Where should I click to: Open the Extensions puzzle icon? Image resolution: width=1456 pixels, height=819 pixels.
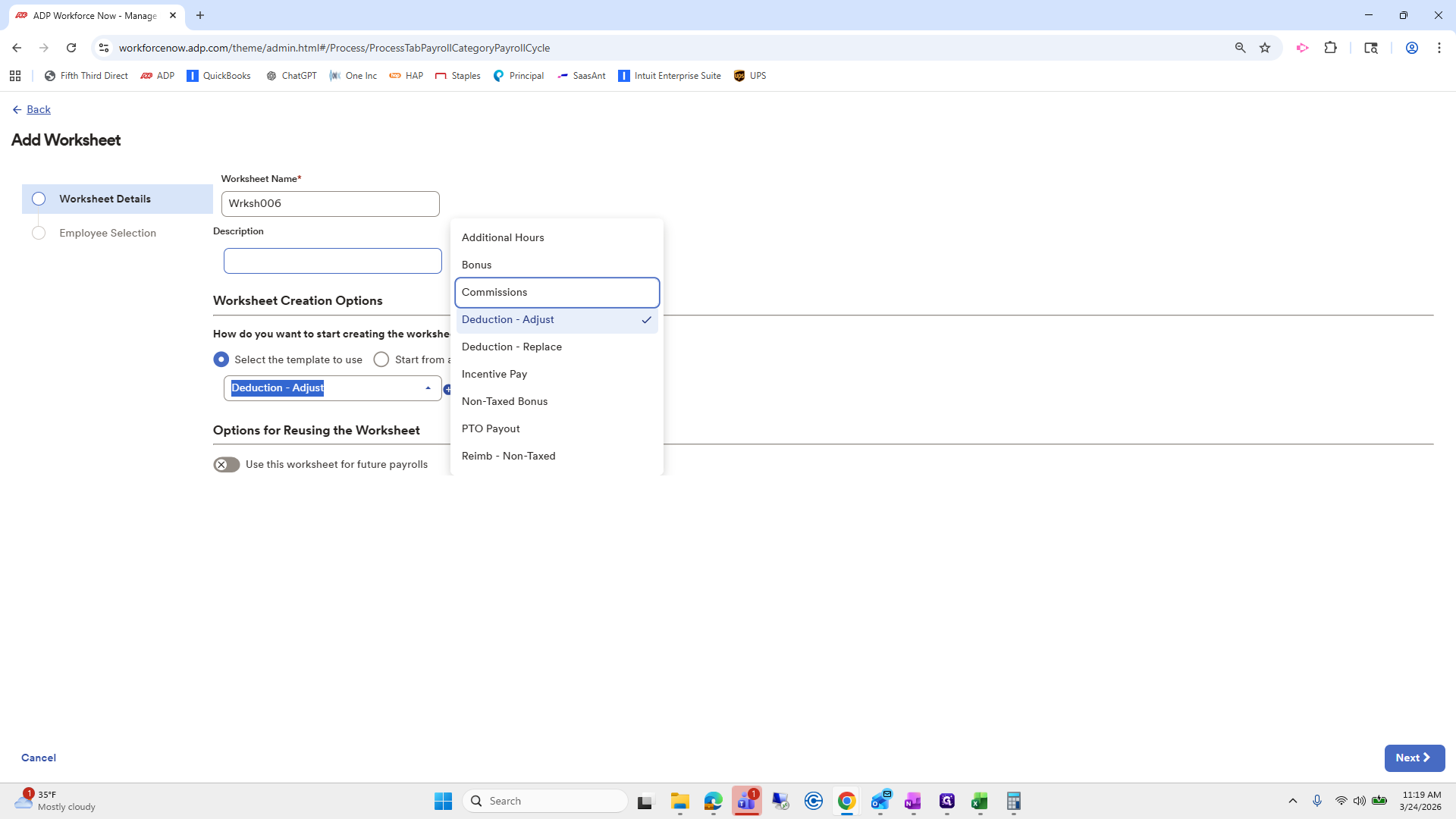pos(1330,48)
